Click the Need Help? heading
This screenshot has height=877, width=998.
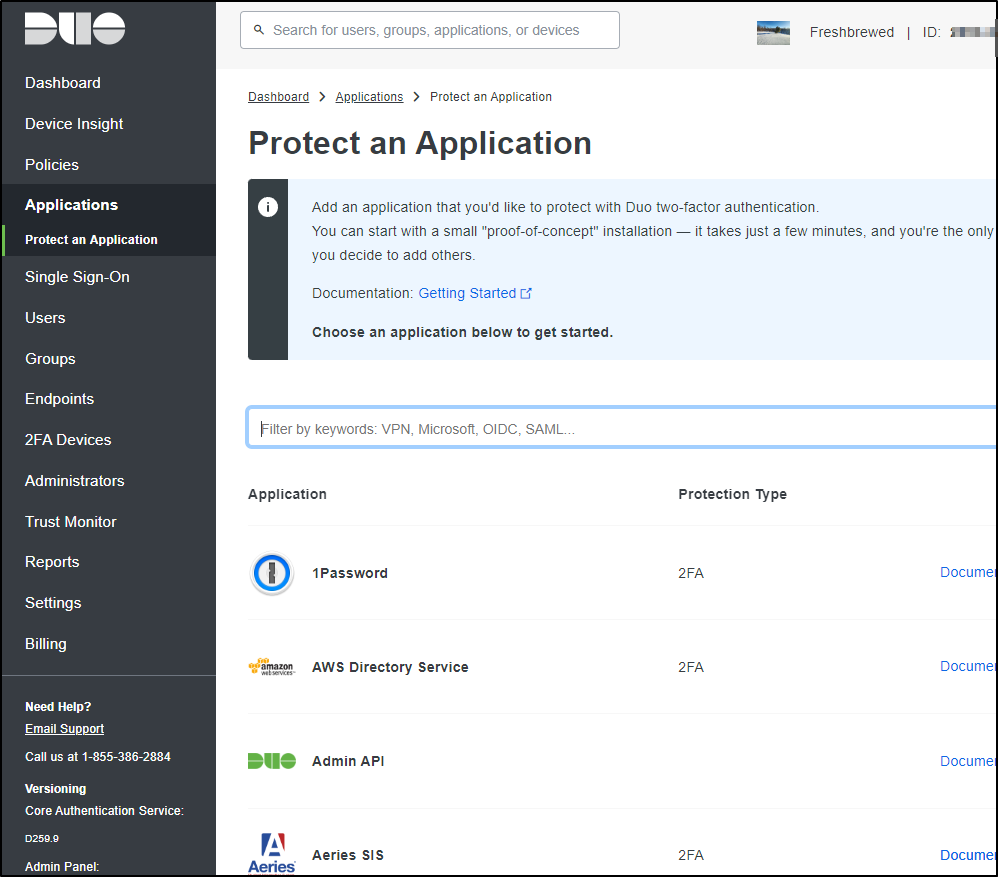tap(58, 706)
